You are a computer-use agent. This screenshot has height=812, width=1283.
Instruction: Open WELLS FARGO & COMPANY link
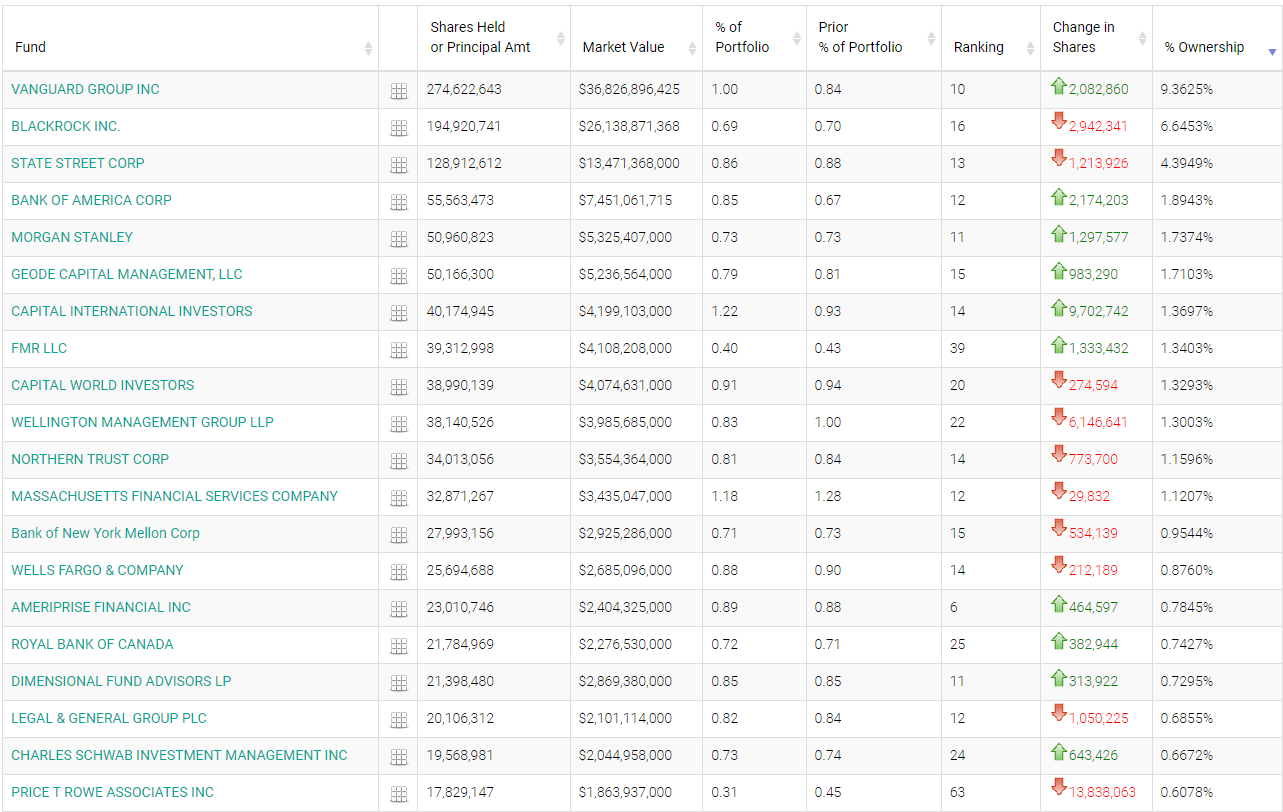coord(97,570)
